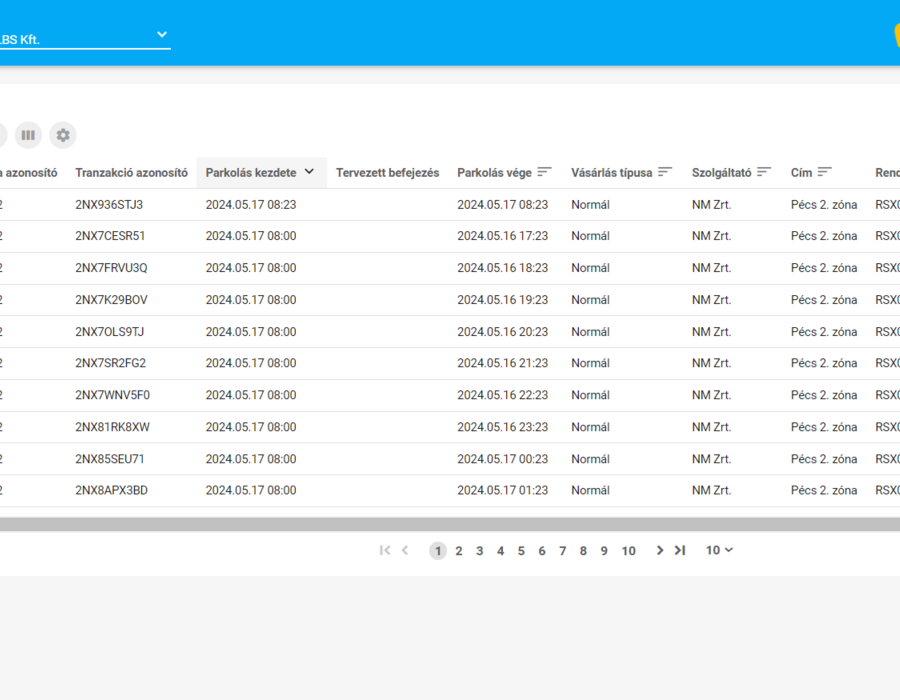The width and height of the screenshot is (900, 700).
Task: Go to page 2
Action: (459, 551)
